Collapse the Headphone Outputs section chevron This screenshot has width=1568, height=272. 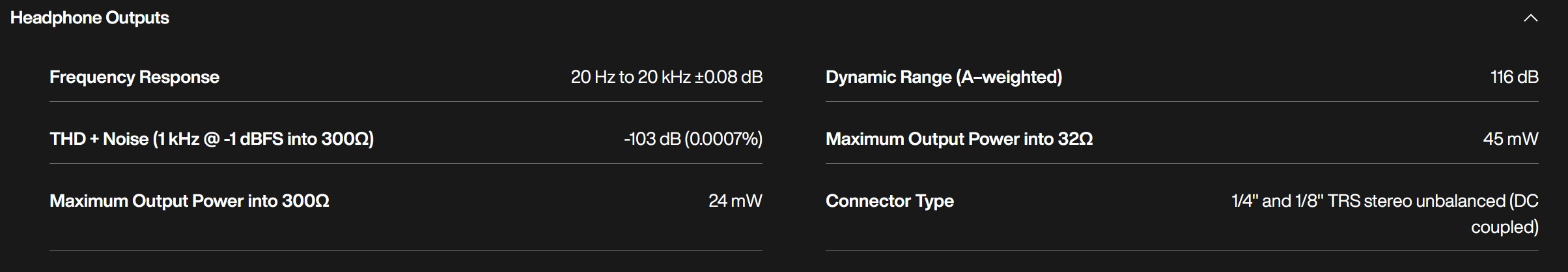click(1531, 18)
